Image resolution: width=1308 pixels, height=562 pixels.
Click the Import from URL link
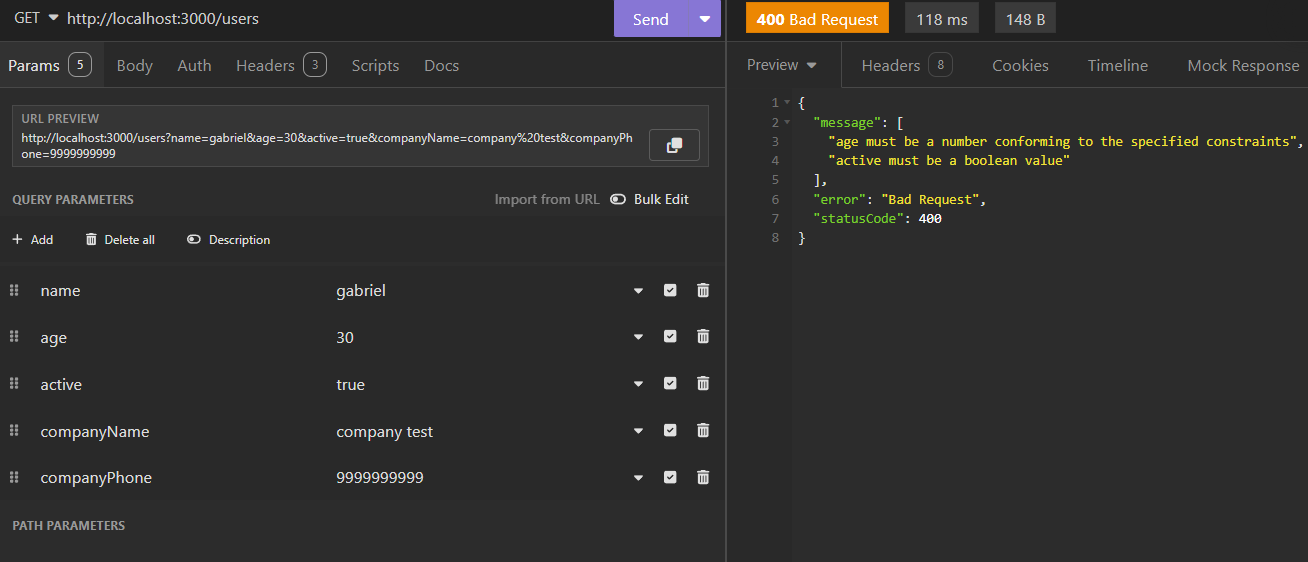(547, 199)
